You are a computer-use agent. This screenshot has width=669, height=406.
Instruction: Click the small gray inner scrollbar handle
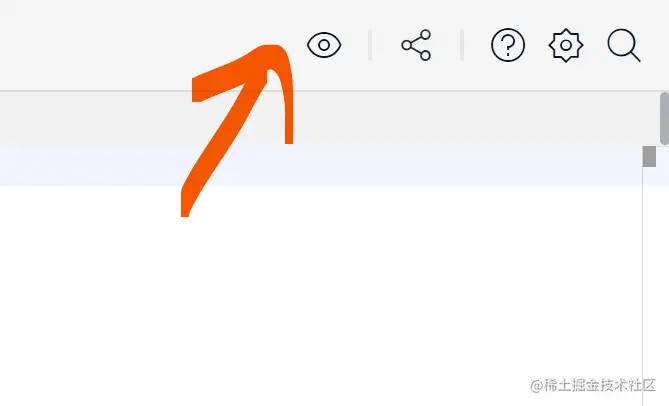(649, 156)
